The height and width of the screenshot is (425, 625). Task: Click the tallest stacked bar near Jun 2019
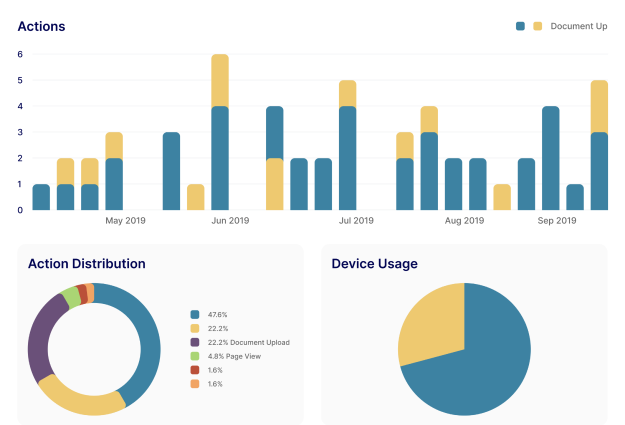point(220,130)
